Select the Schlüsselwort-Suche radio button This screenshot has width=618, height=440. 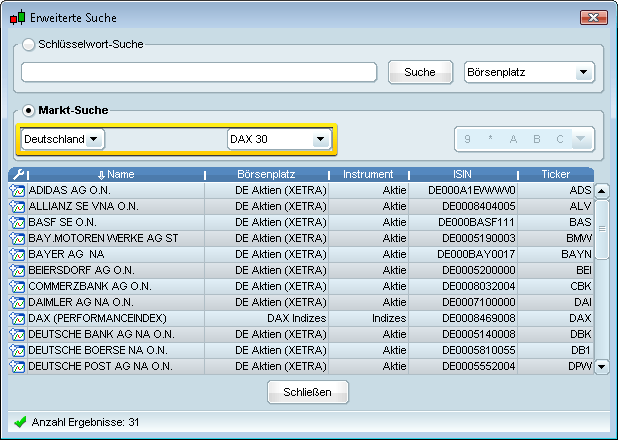click(x=29, y=44)
